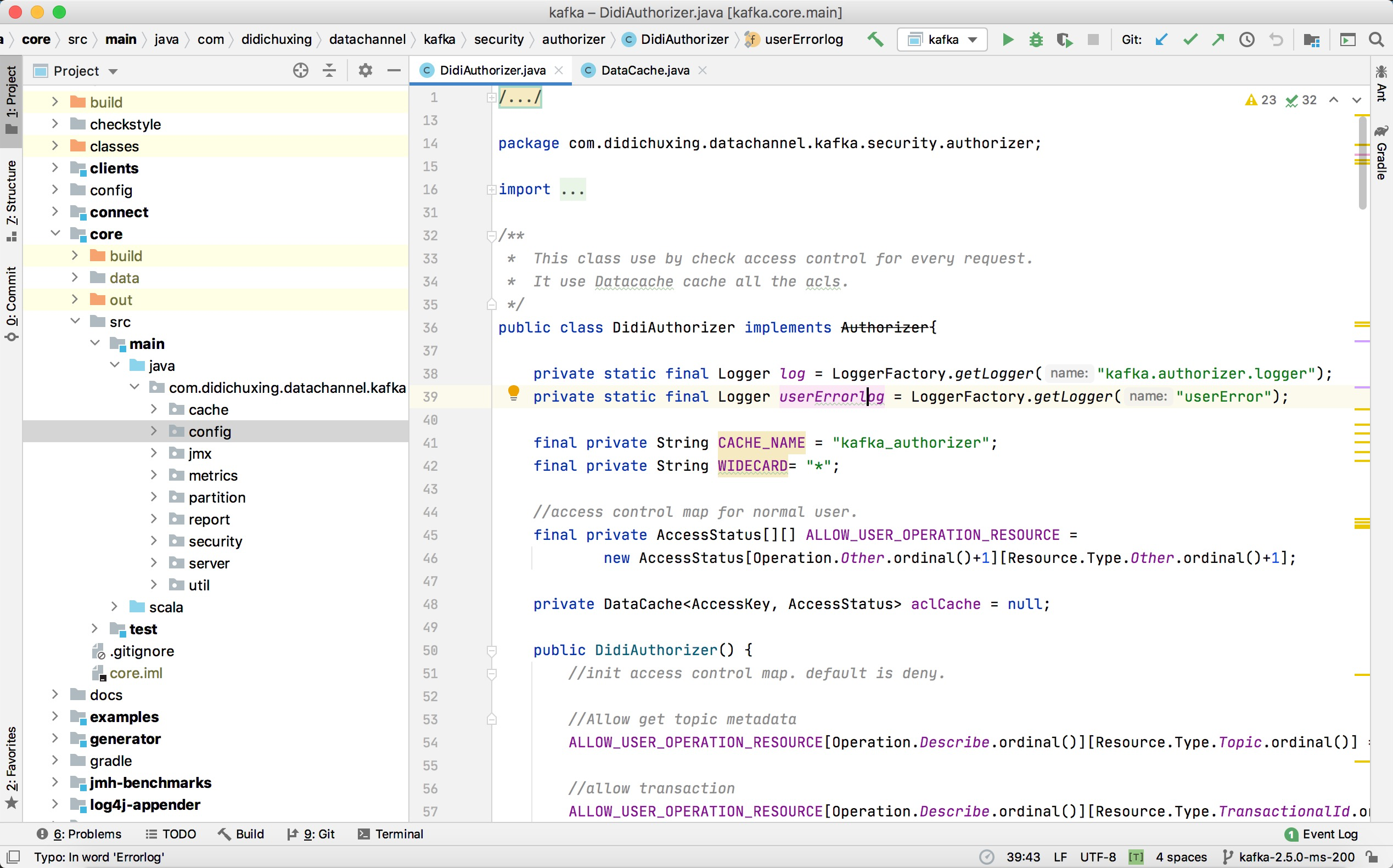Click Git commit checkmark icon
The image size is (1393, 868).
tap(1190, 40)
